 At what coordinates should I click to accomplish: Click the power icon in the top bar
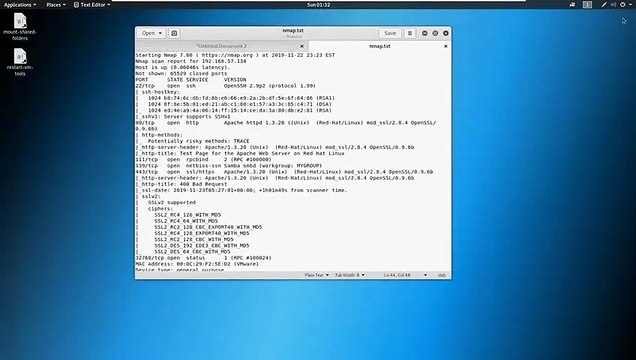point(623,5)
